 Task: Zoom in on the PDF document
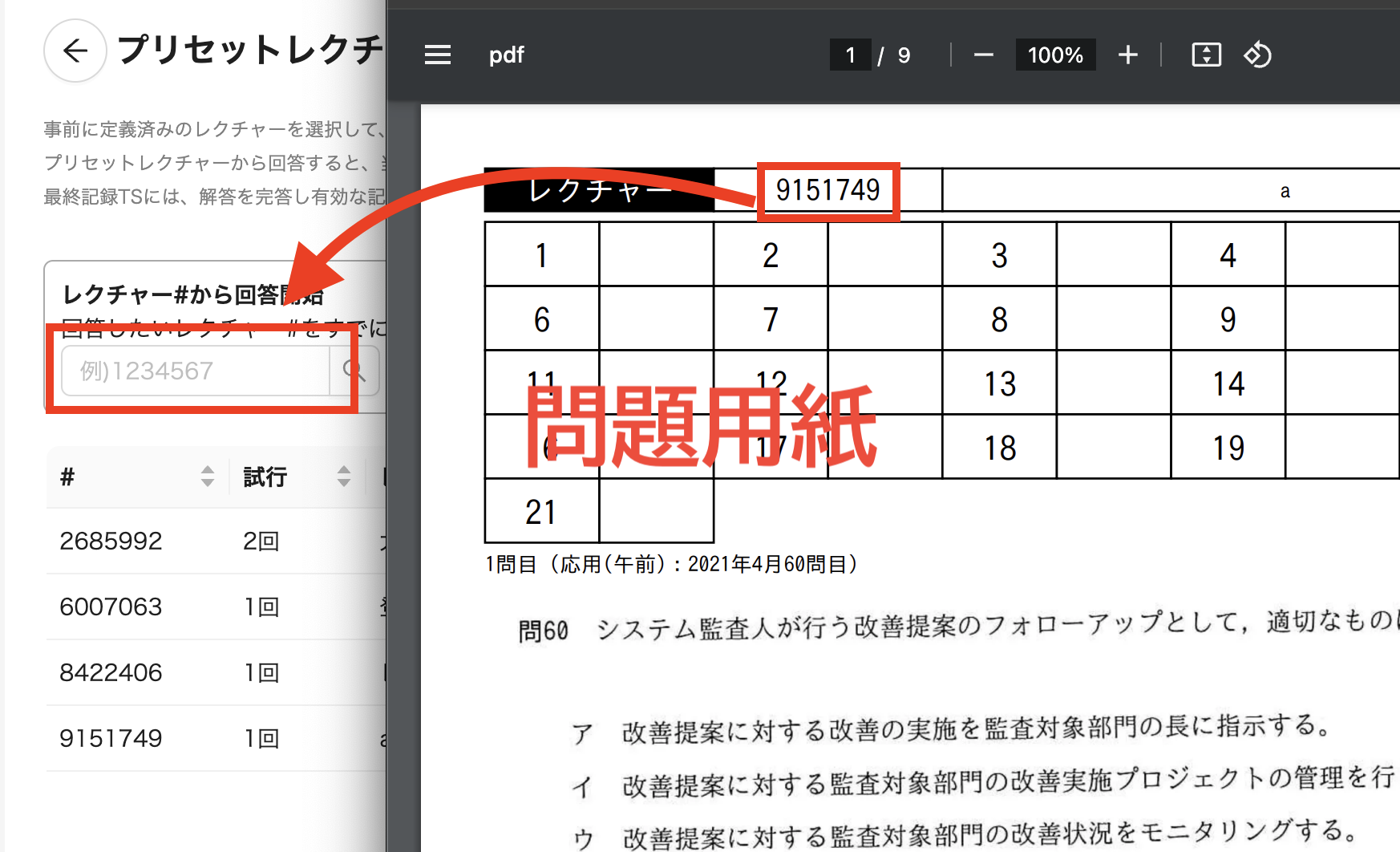coord(1127,55)
